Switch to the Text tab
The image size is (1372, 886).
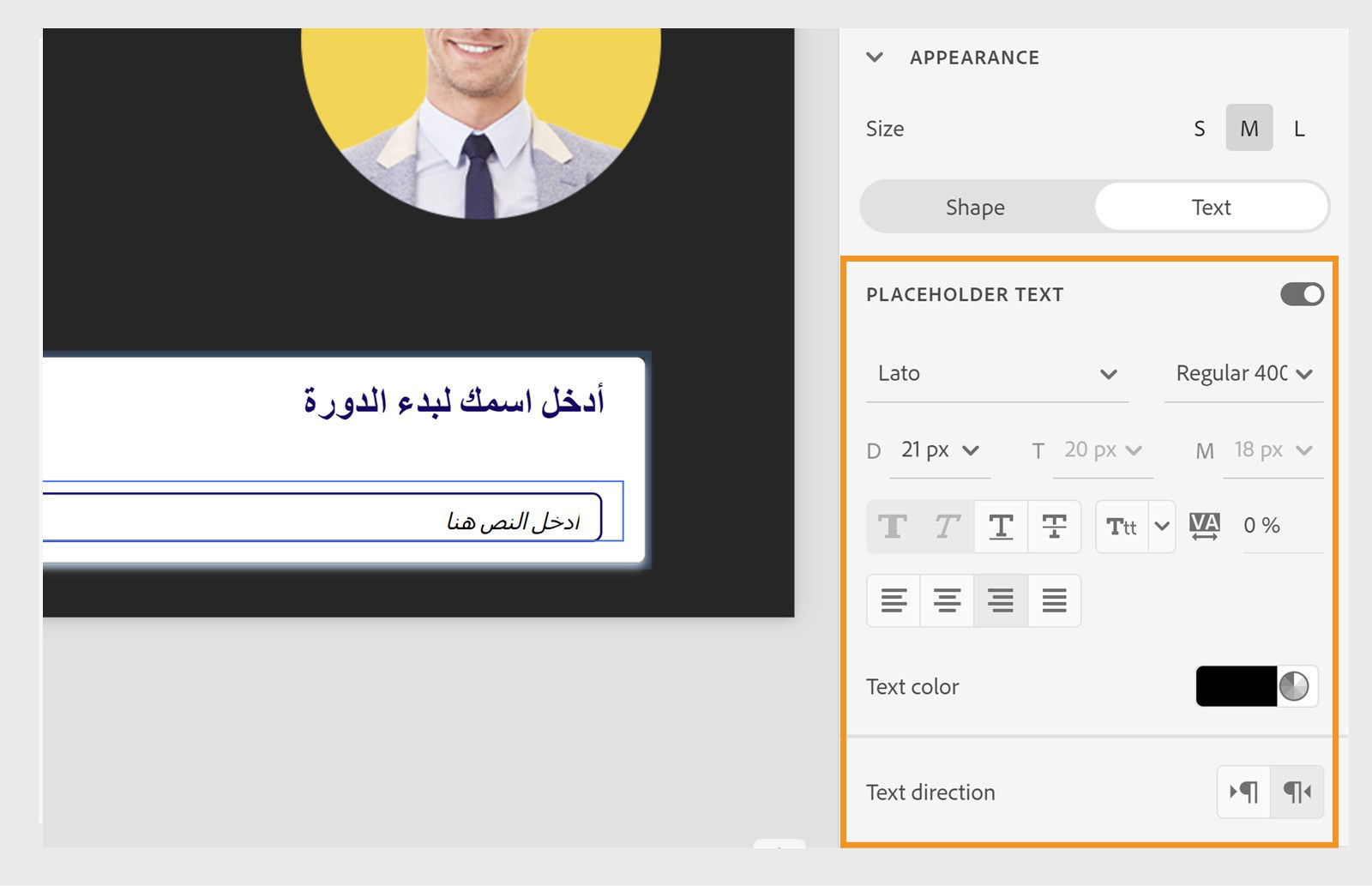coord(1211,206)
